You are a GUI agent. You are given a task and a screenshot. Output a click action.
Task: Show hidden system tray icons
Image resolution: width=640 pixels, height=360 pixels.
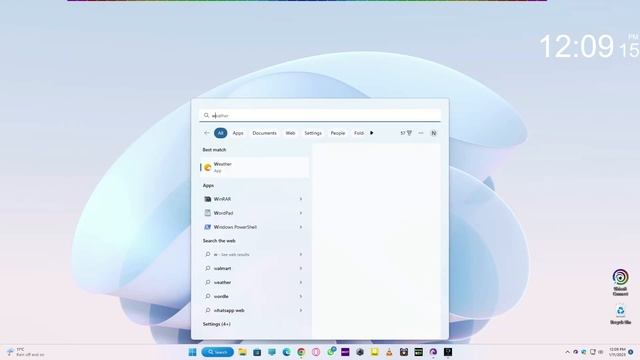567,352
